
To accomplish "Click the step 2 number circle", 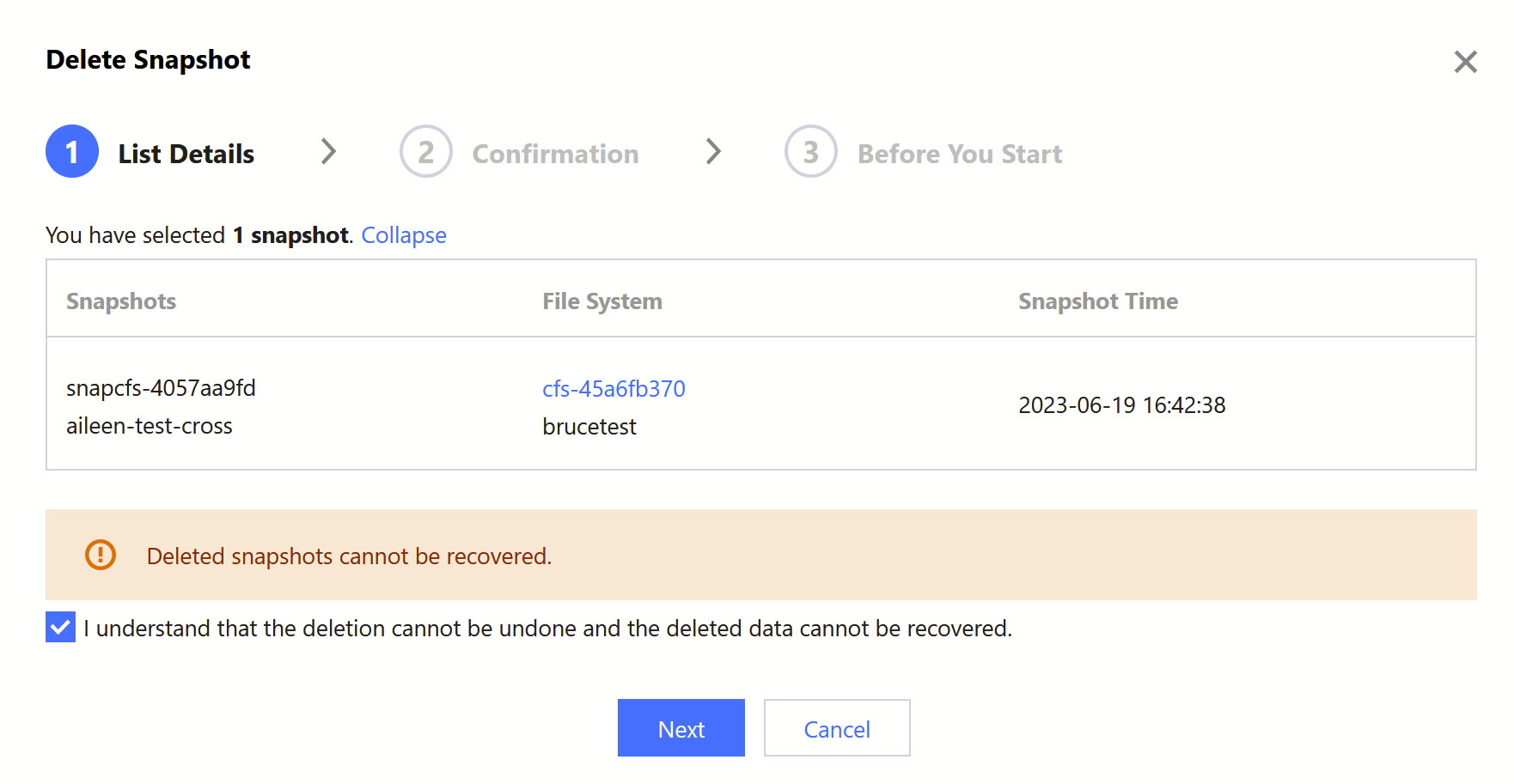I will pyautogui.click(x=425, y=152).
